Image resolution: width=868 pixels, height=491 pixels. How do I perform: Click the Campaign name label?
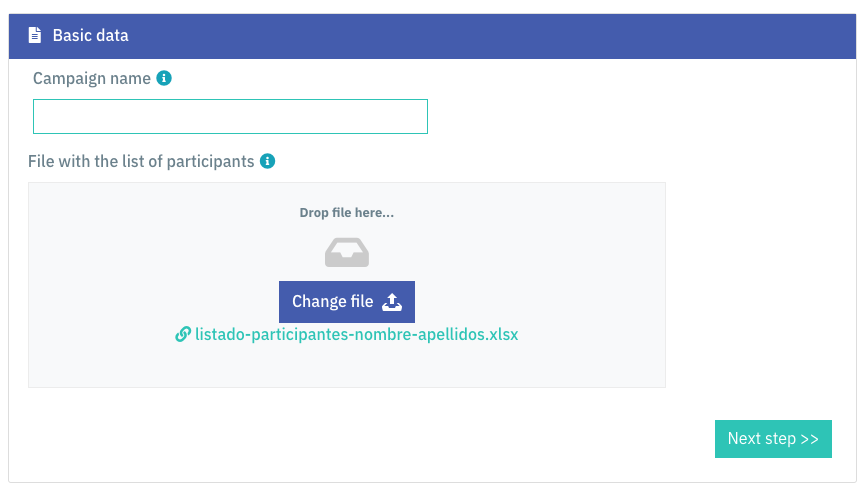pos(92,79)
